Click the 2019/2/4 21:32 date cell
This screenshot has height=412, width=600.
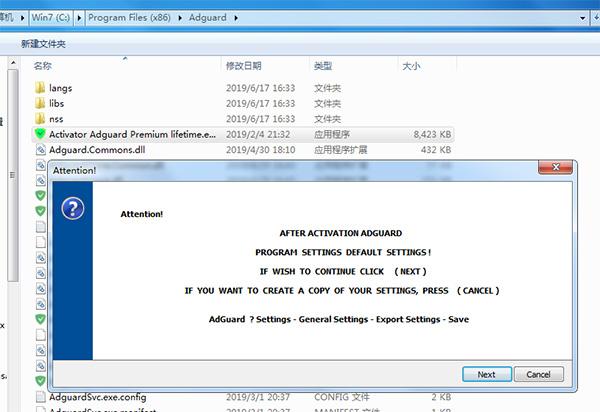pyautogui.click(x=258, y=134)
